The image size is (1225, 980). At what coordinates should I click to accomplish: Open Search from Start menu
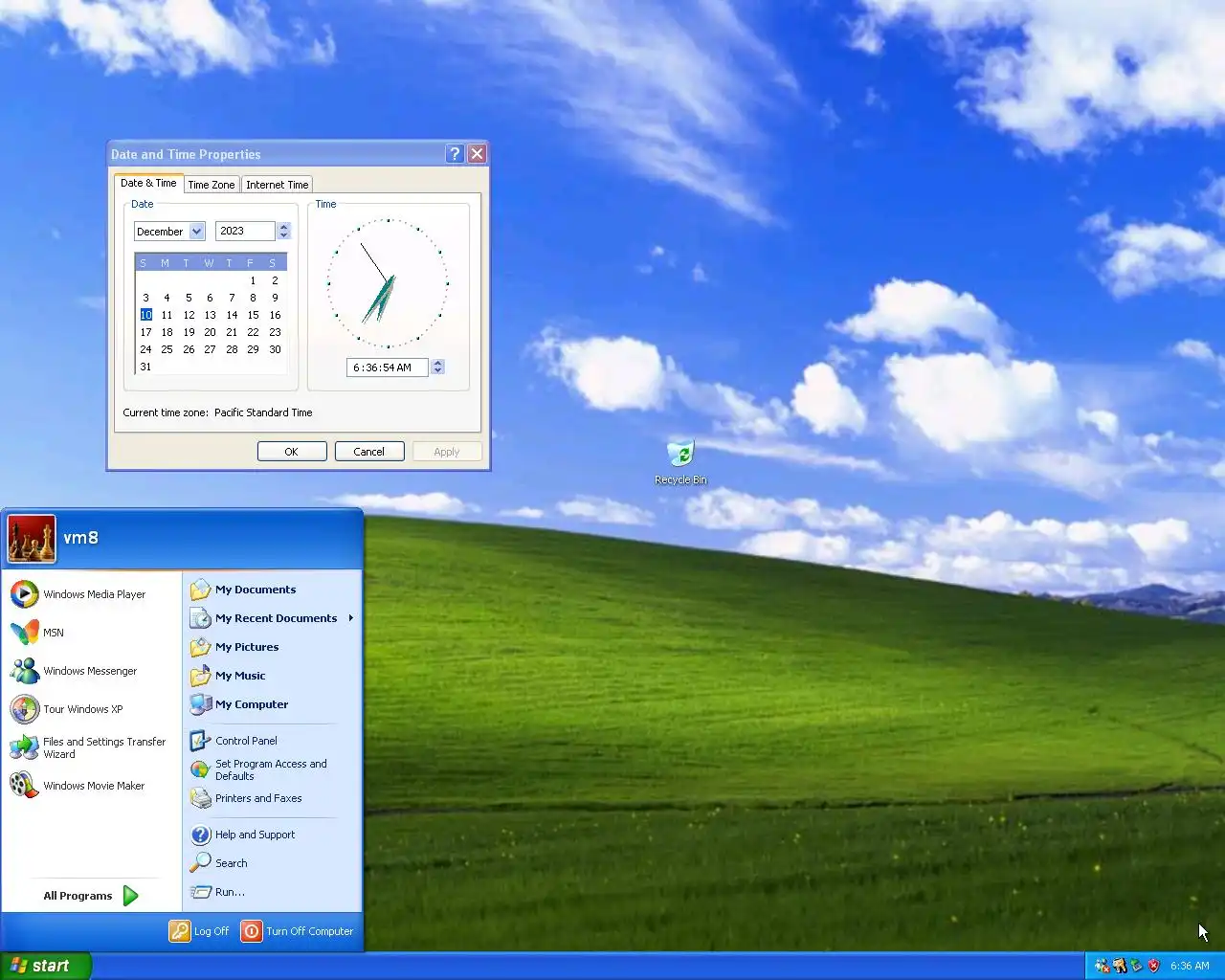click(219, 863)
